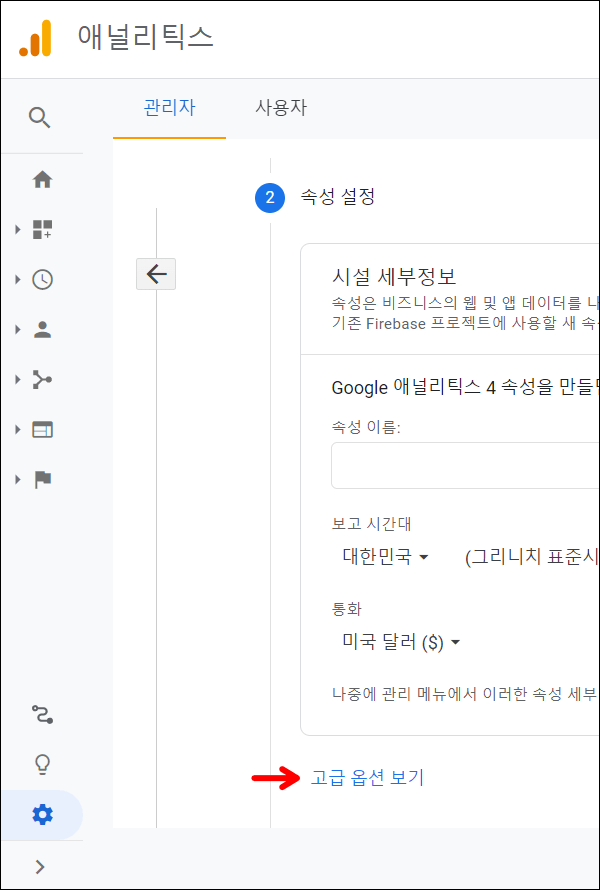
Task: Open the Customization dashboard icon
Action: tap(43, 229)
